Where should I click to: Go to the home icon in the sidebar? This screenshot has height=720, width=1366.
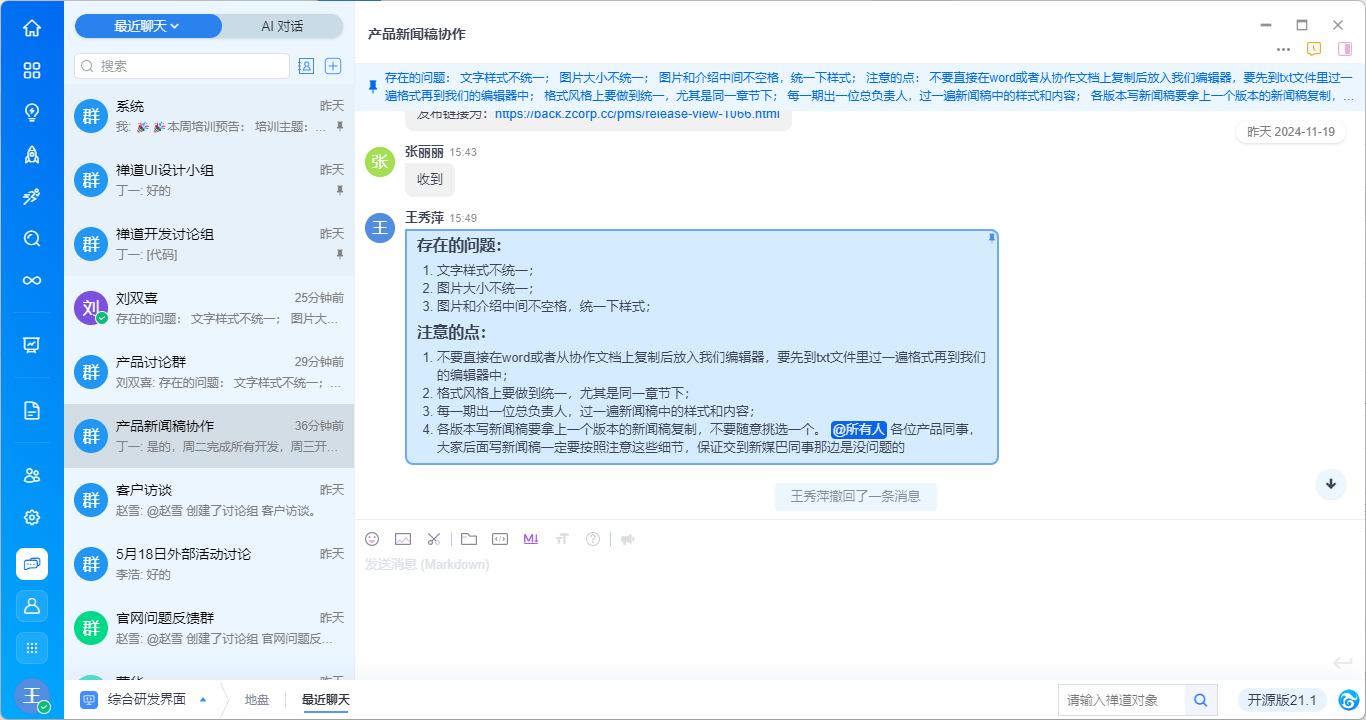pyautogui.click(x=32, y=28)
